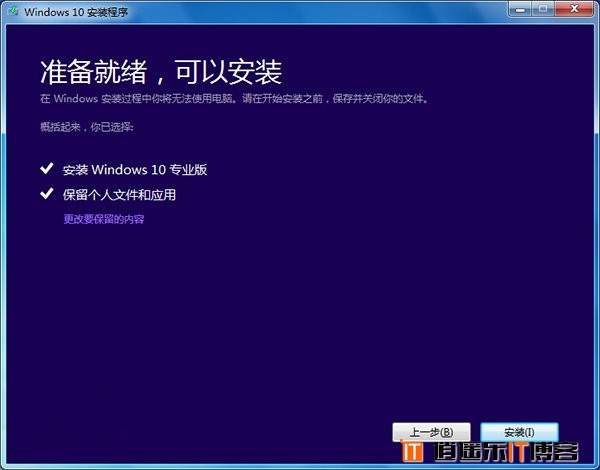This screenshot has height=470, width=600.
Task: Select the text 保留个人文件和应用
Action: [119, 195]
